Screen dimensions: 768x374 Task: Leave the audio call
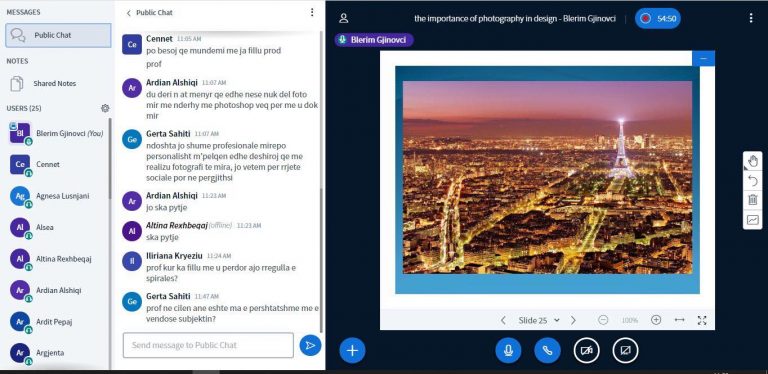click(547, 351)
